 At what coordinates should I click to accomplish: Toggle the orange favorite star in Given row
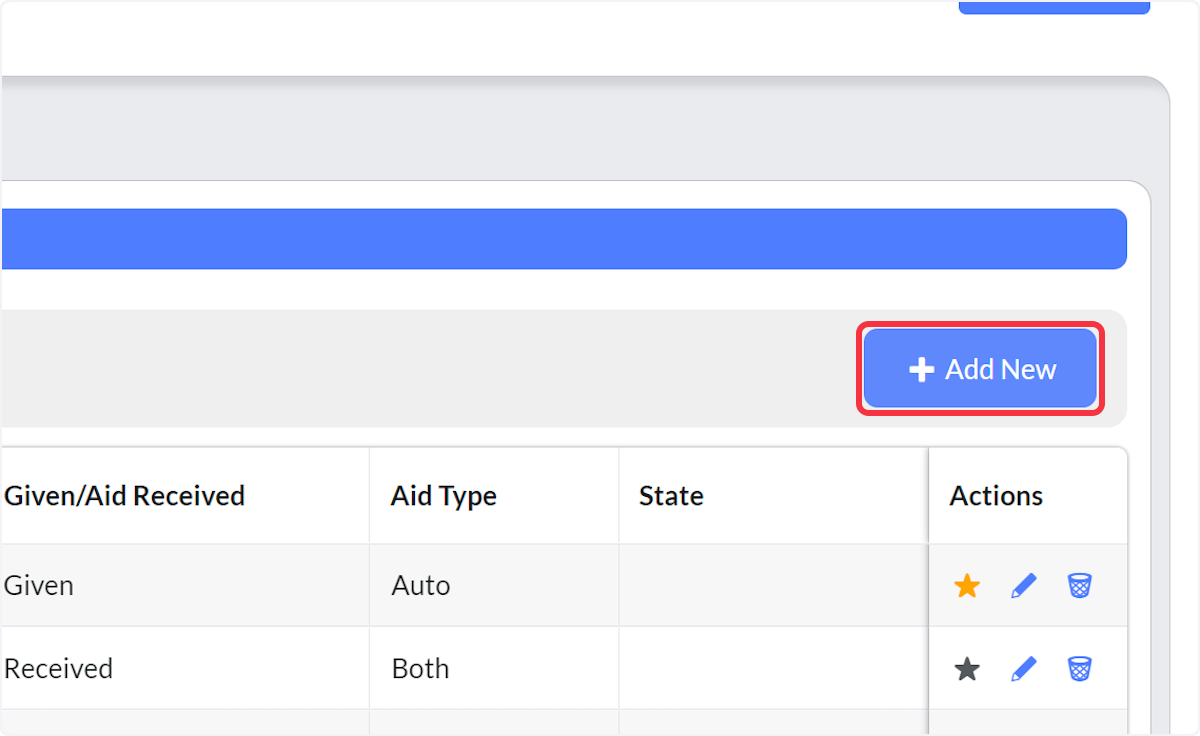[967, 586]
